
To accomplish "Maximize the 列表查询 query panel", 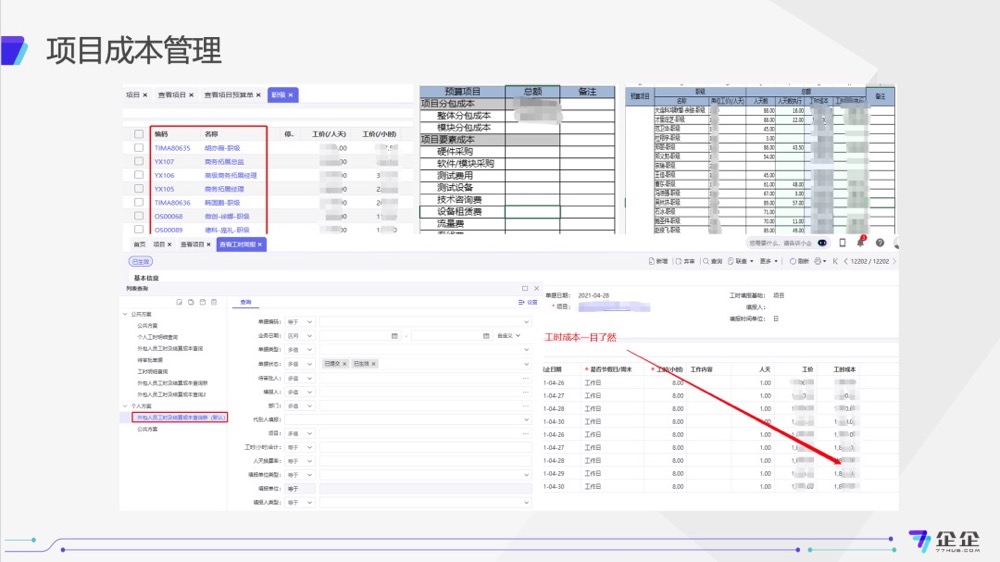I will [526, 288].
